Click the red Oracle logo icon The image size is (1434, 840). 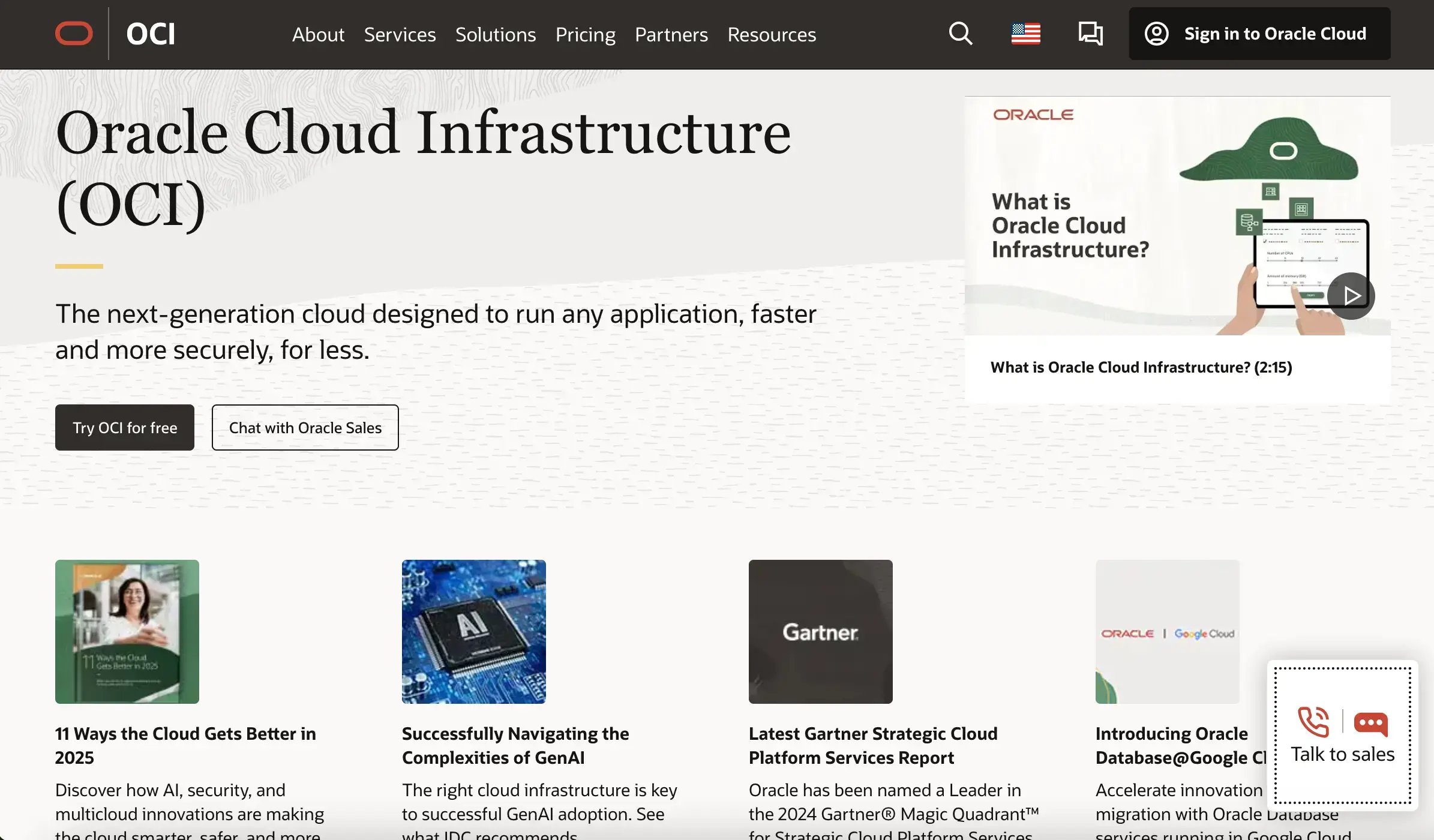tap(74, 34)
